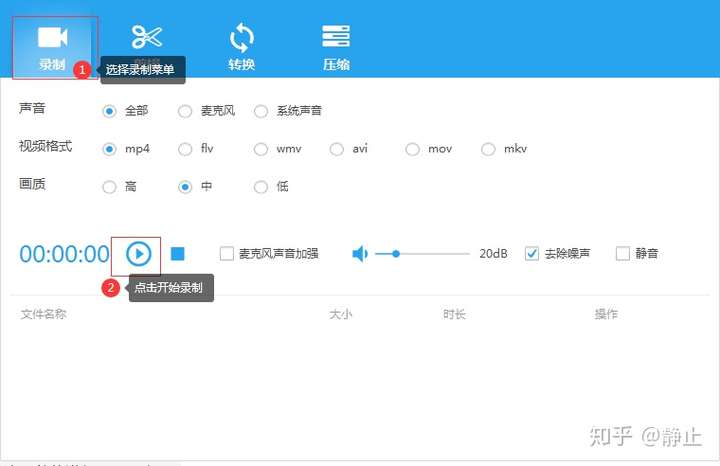Stop recording with the square button
This screenshot has width=720, height=466.
coord(178,253)
